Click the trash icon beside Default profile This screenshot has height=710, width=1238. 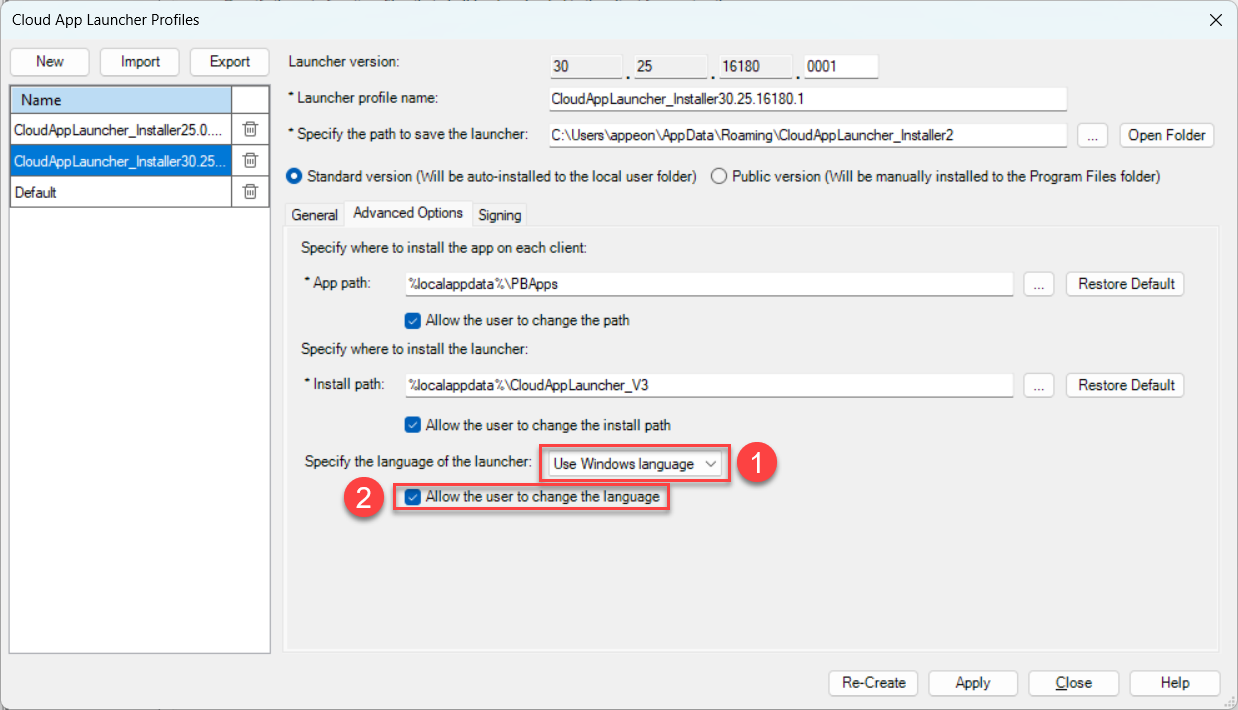click(250, 192)
